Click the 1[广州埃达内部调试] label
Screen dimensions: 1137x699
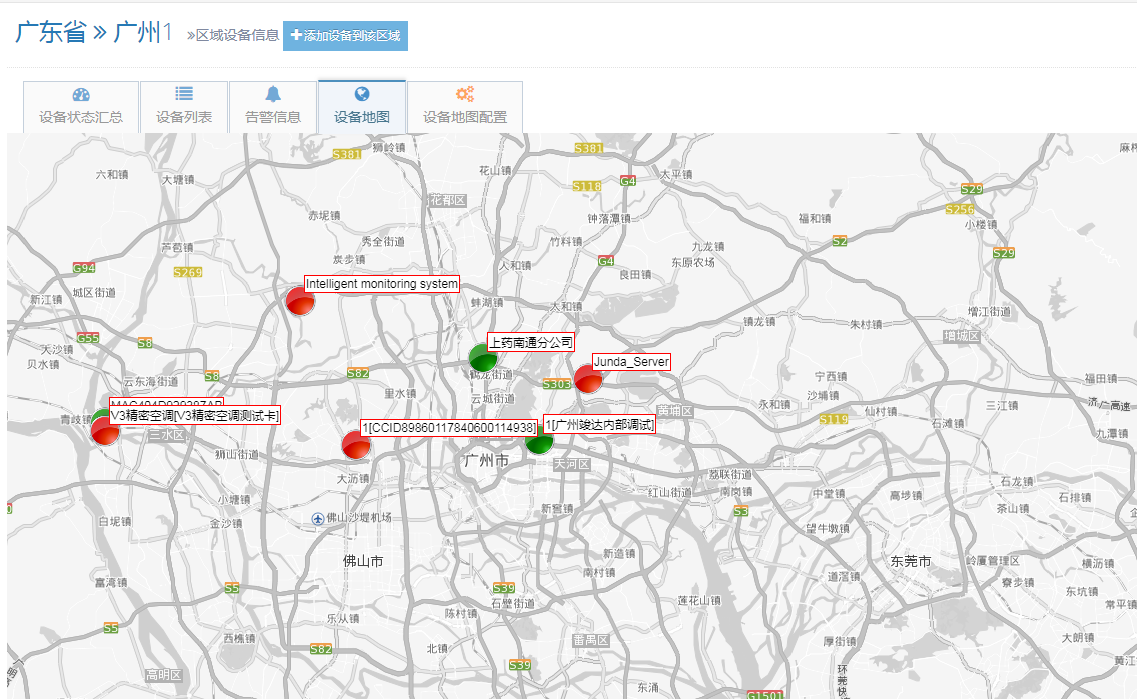click(x=599, y=425)
